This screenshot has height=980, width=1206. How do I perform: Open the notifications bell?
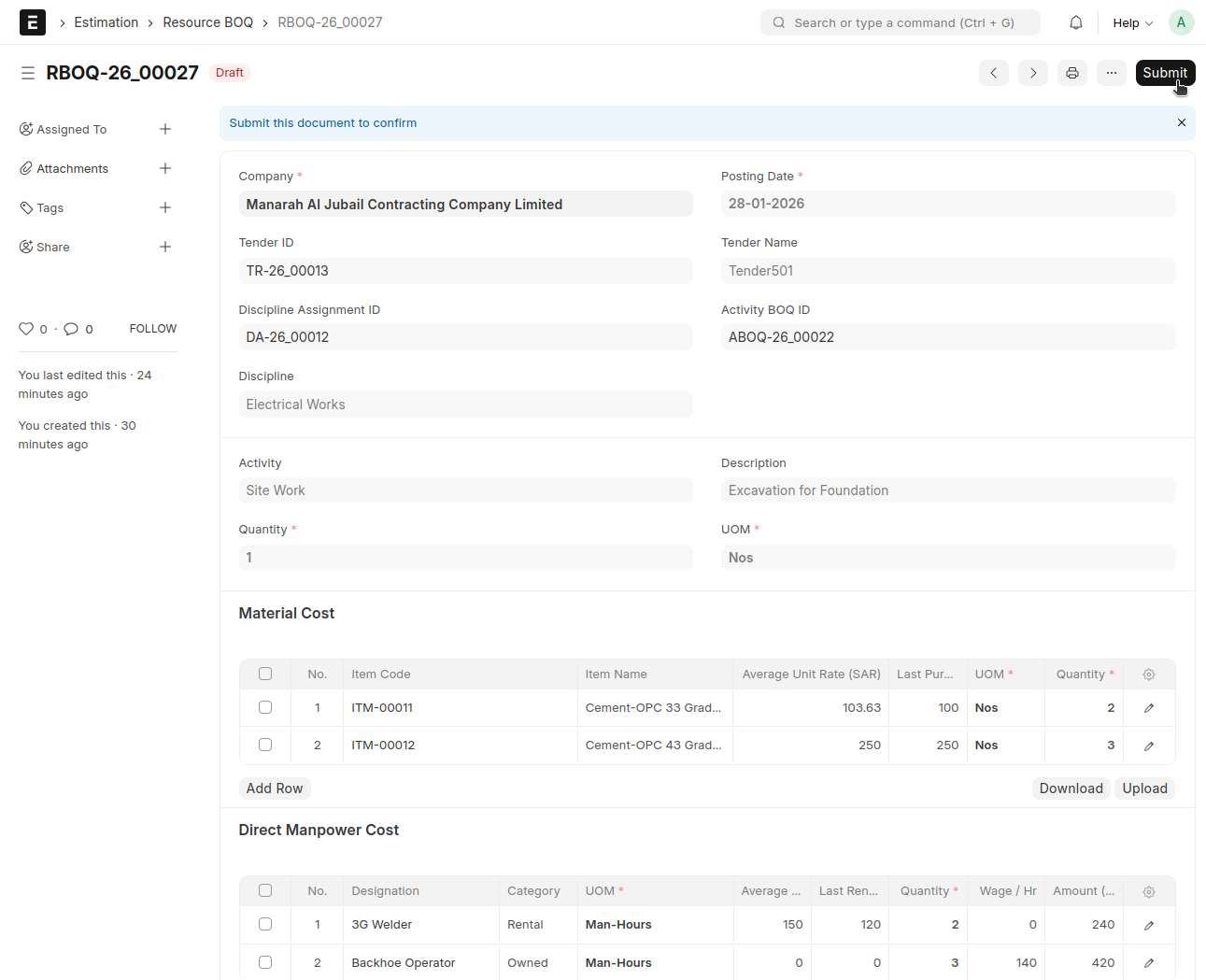pos(1076,22)
